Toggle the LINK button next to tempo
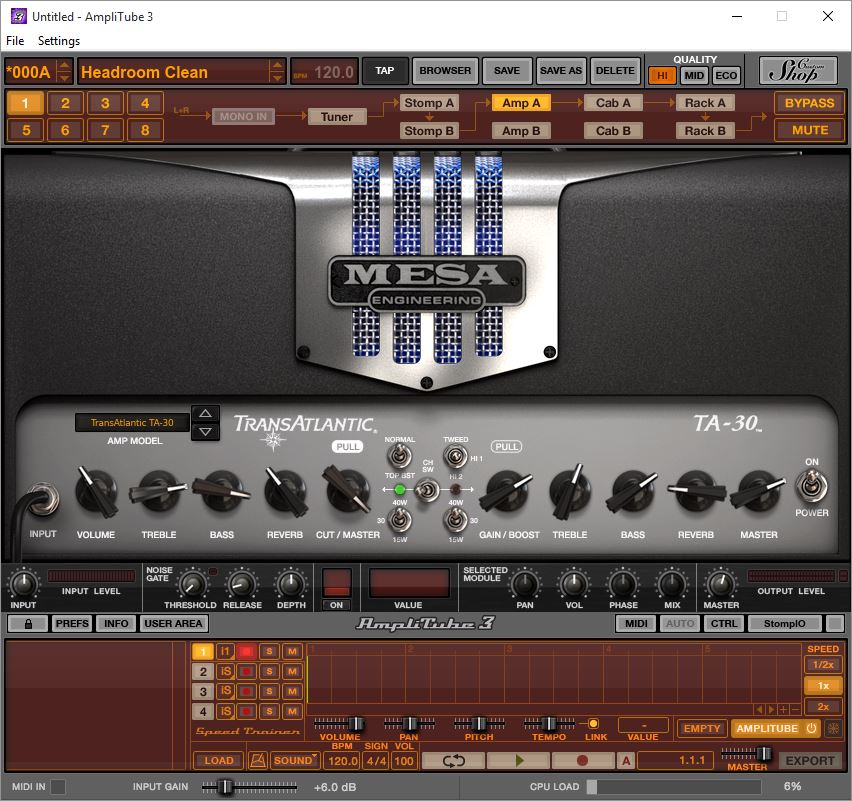 [x=593, y=724]
